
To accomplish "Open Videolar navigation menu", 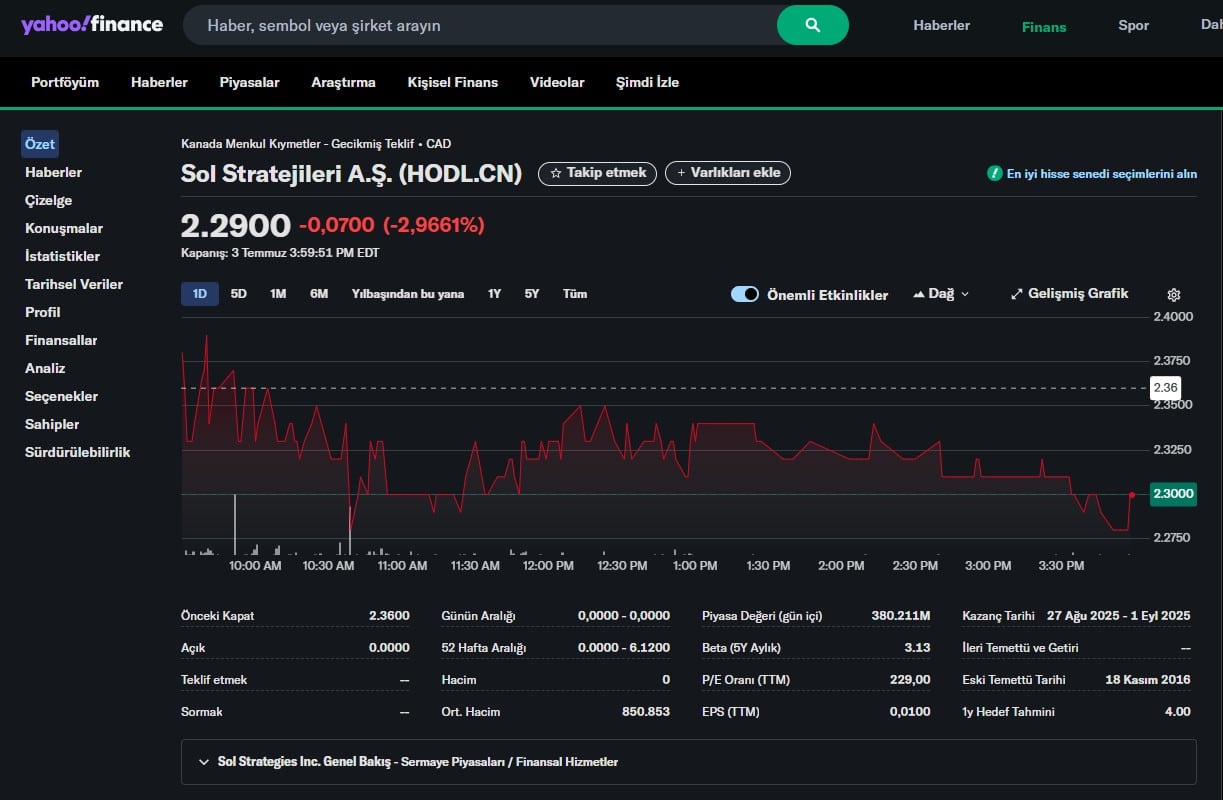I will pyautogui.click(x=557, y=82).
